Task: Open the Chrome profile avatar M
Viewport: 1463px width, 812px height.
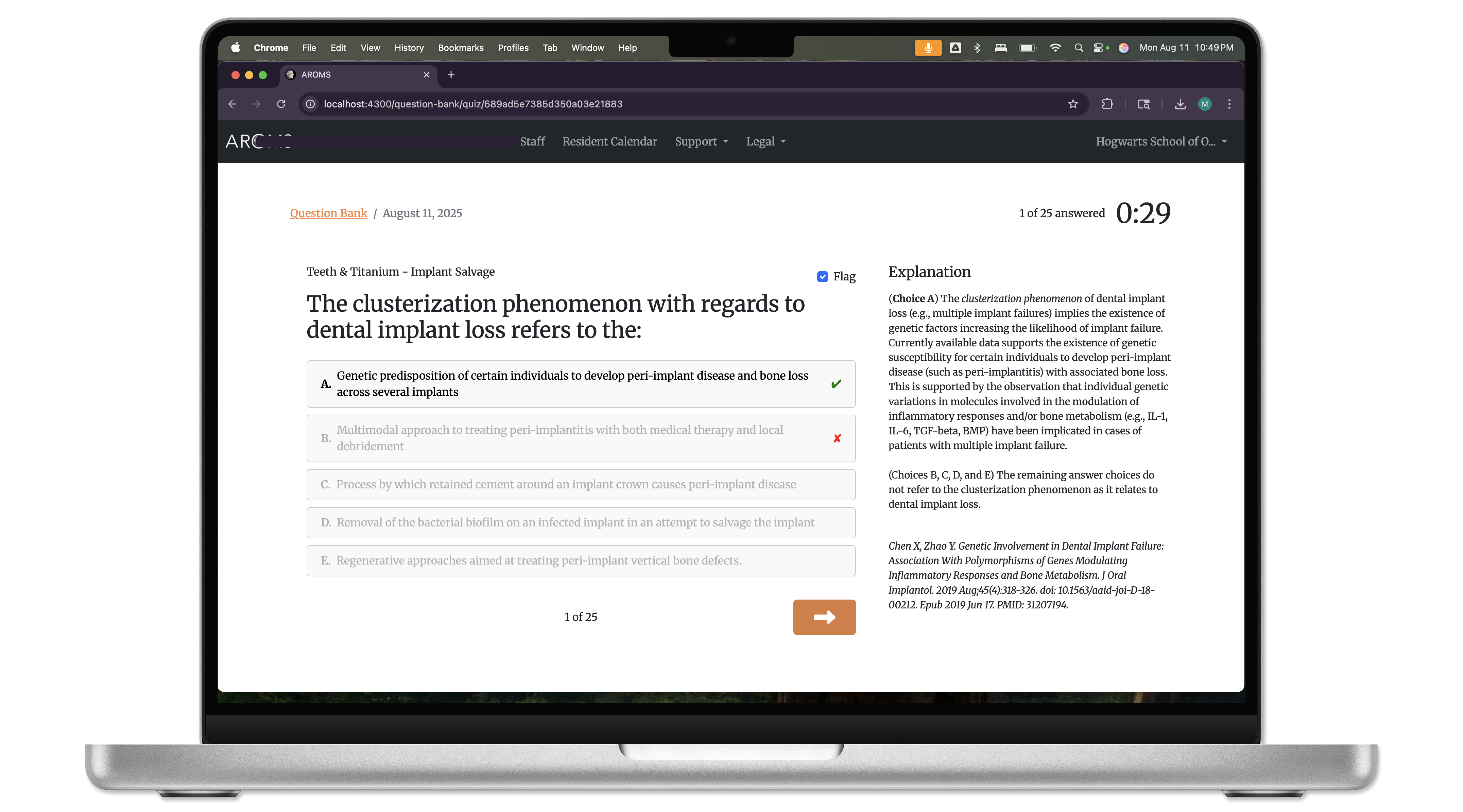Action: click(x=1205, y=104)
